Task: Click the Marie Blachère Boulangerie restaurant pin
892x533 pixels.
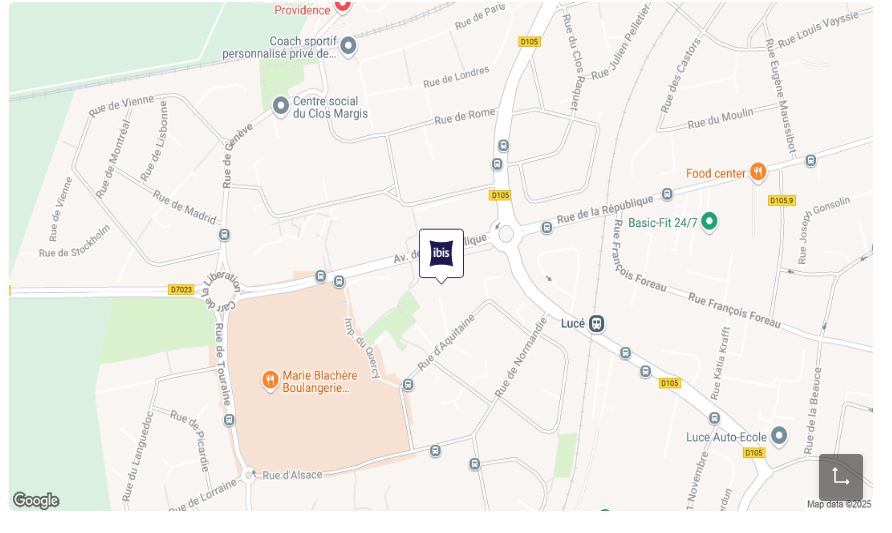Action: tap(270, 381)
